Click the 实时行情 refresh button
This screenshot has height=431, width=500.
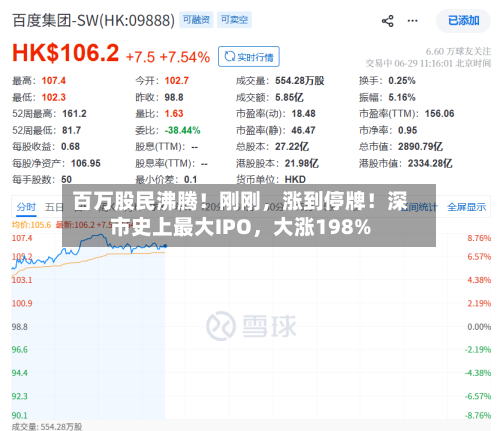249,57
